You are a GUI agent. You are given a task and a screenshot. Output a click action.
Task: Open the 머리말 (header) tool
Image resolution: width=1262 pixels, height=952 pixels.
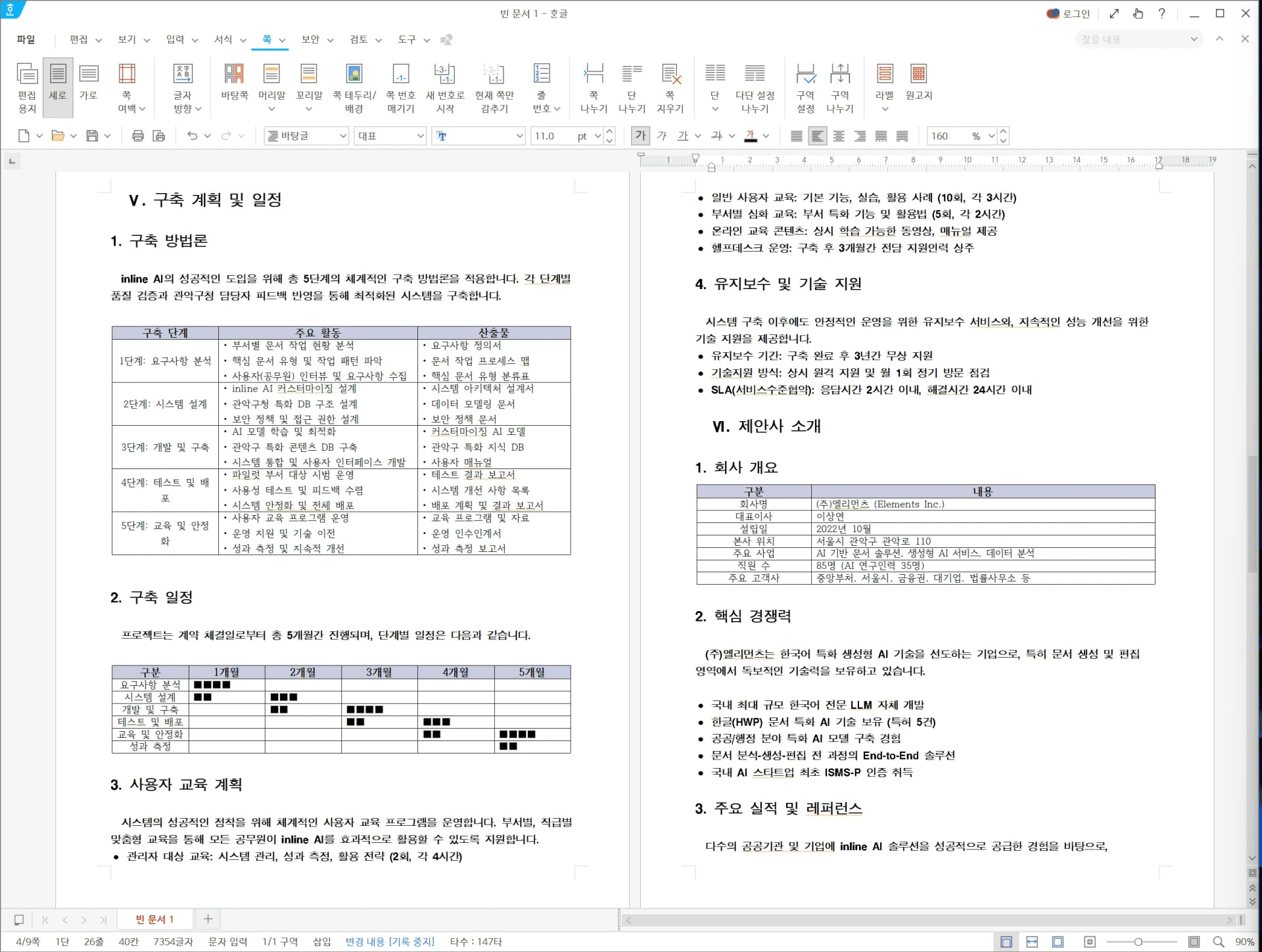point(271,85)
